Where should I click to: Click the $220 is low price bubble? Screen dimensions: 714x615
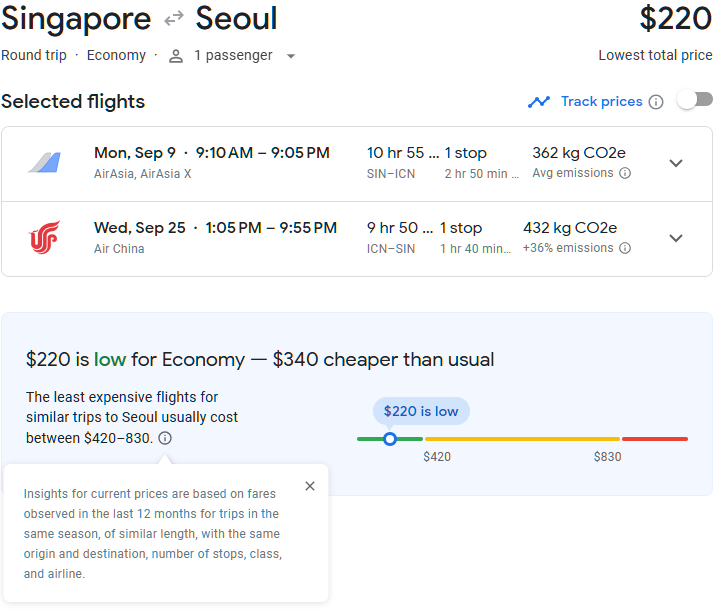(421, 411)
